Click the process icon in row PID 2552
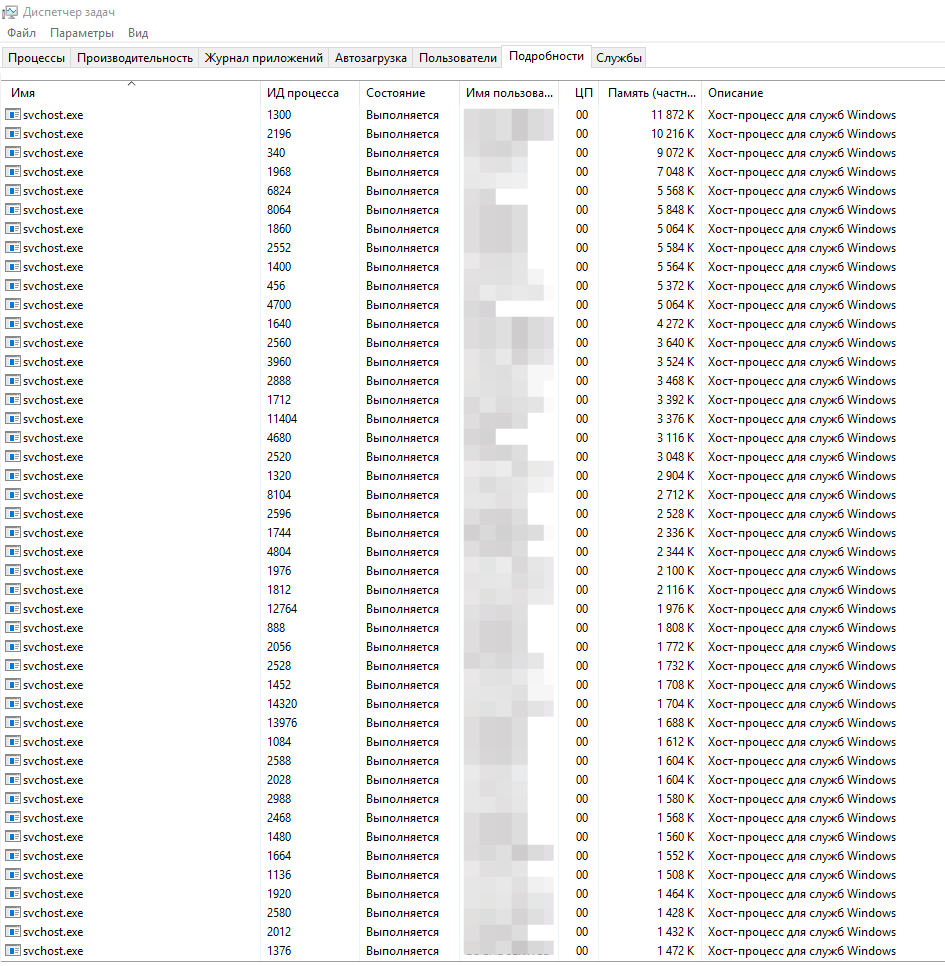 [x=13, y=248]
